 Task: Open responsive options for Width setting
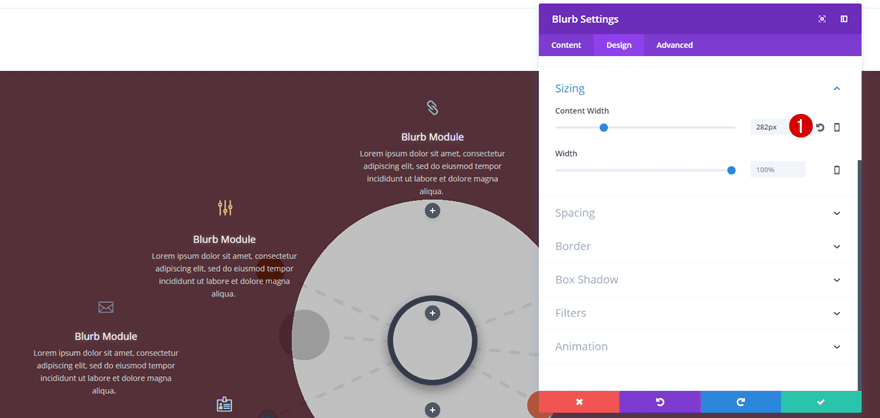tap(837, 170)
